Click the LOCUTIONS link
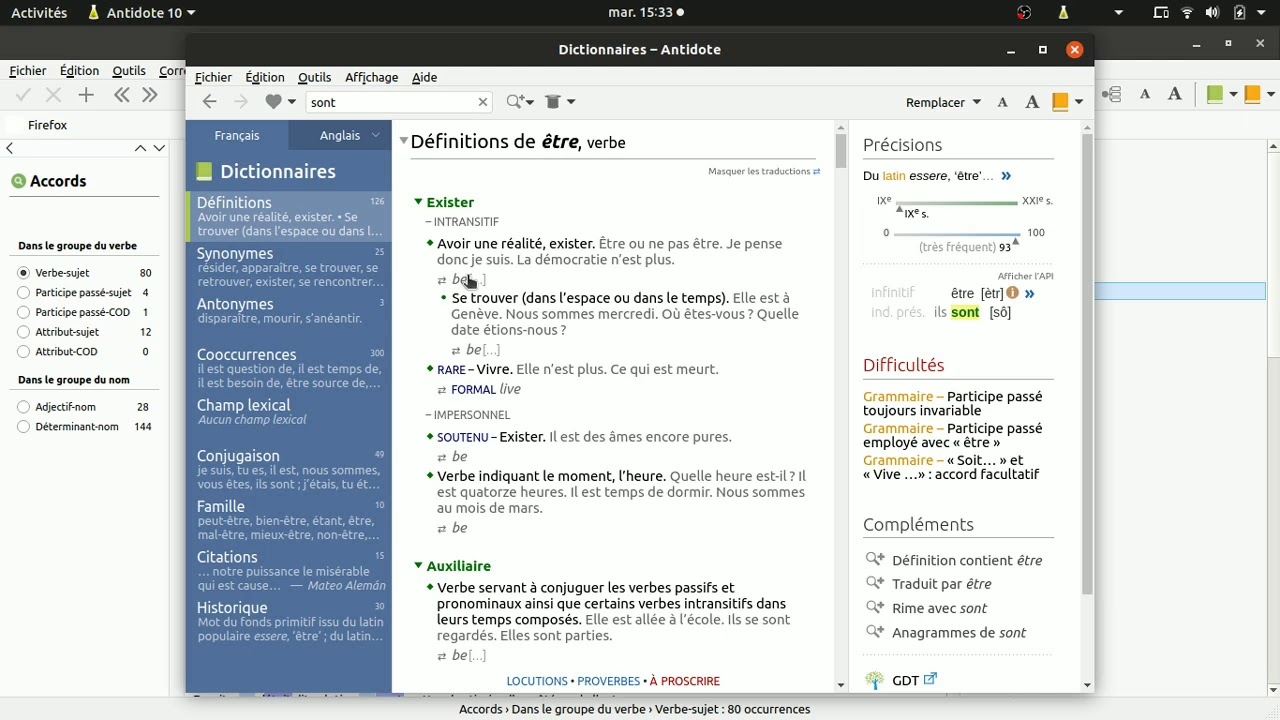Image resolution: width=1280 pixels, height=720 pixels. 537,681
